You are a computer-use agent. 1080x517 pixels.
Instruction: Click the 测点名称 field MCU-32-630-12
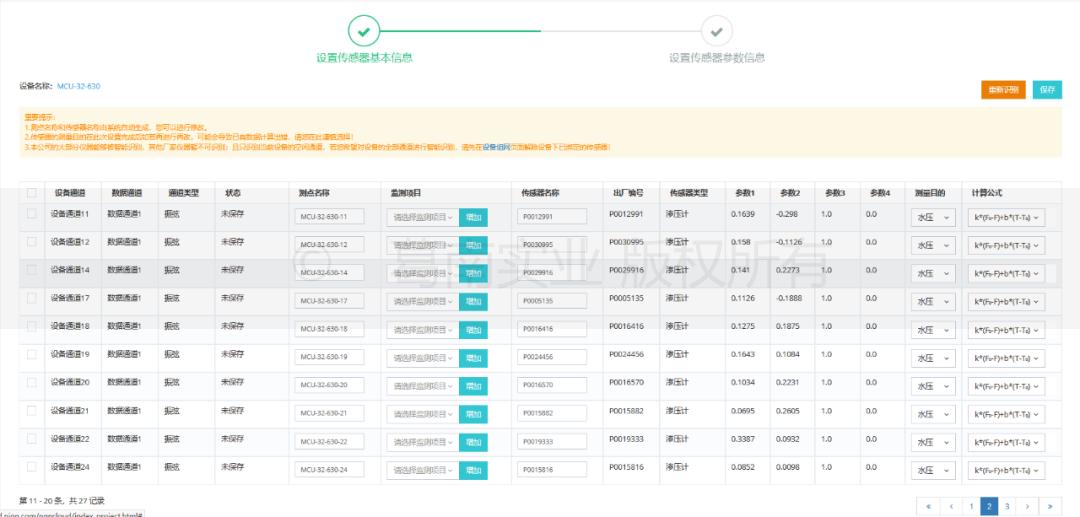point(329,245)
